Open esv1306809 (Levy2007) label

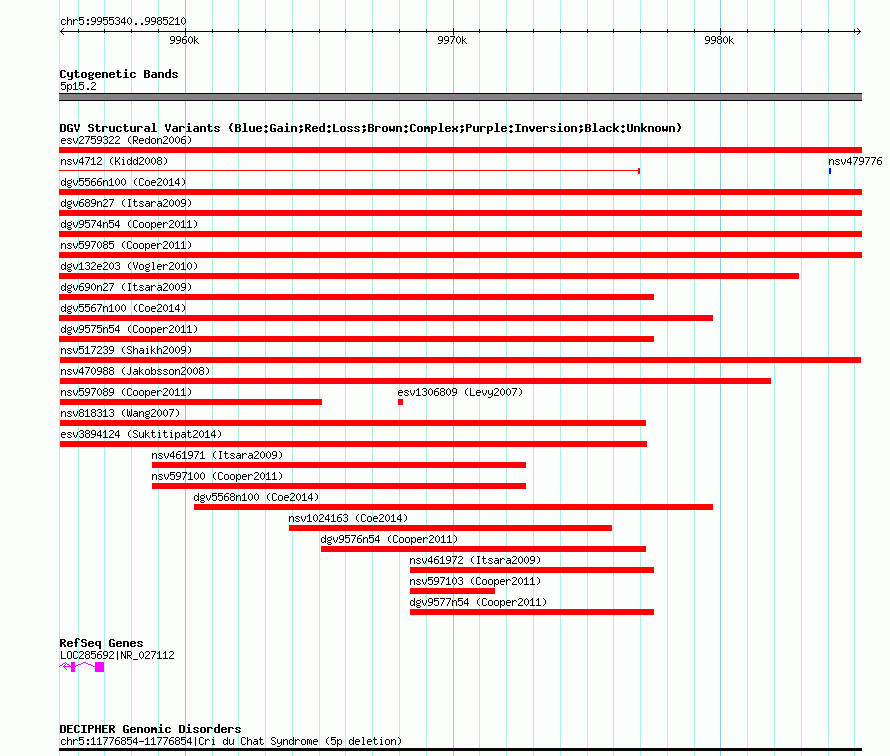tap(460, 392)
